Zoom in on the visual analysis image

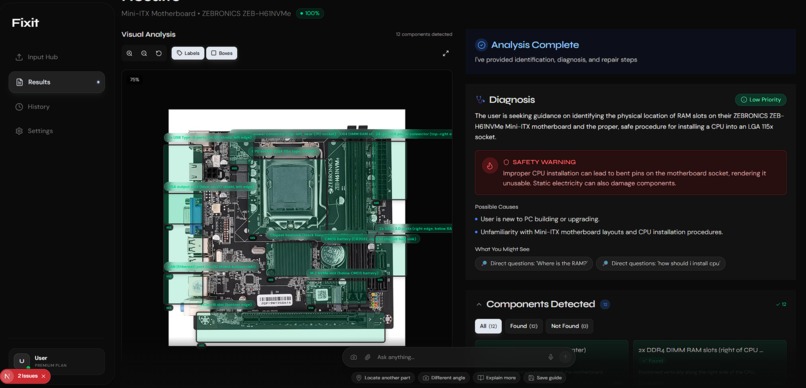(130, 53)
